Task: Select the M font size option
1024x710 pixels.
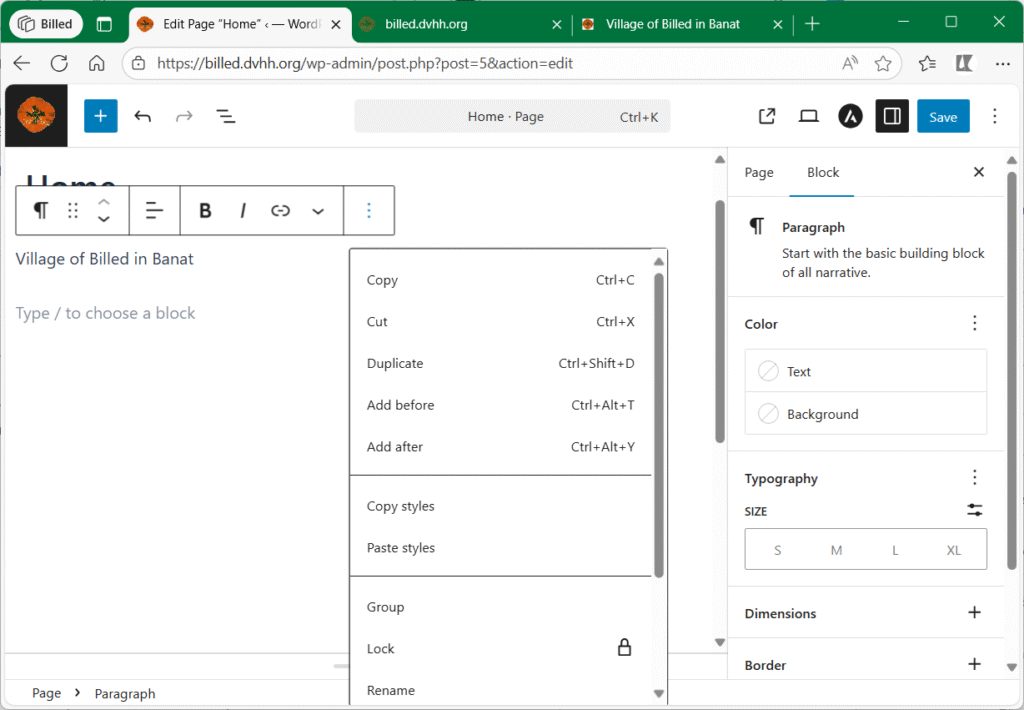Action: 836,550
